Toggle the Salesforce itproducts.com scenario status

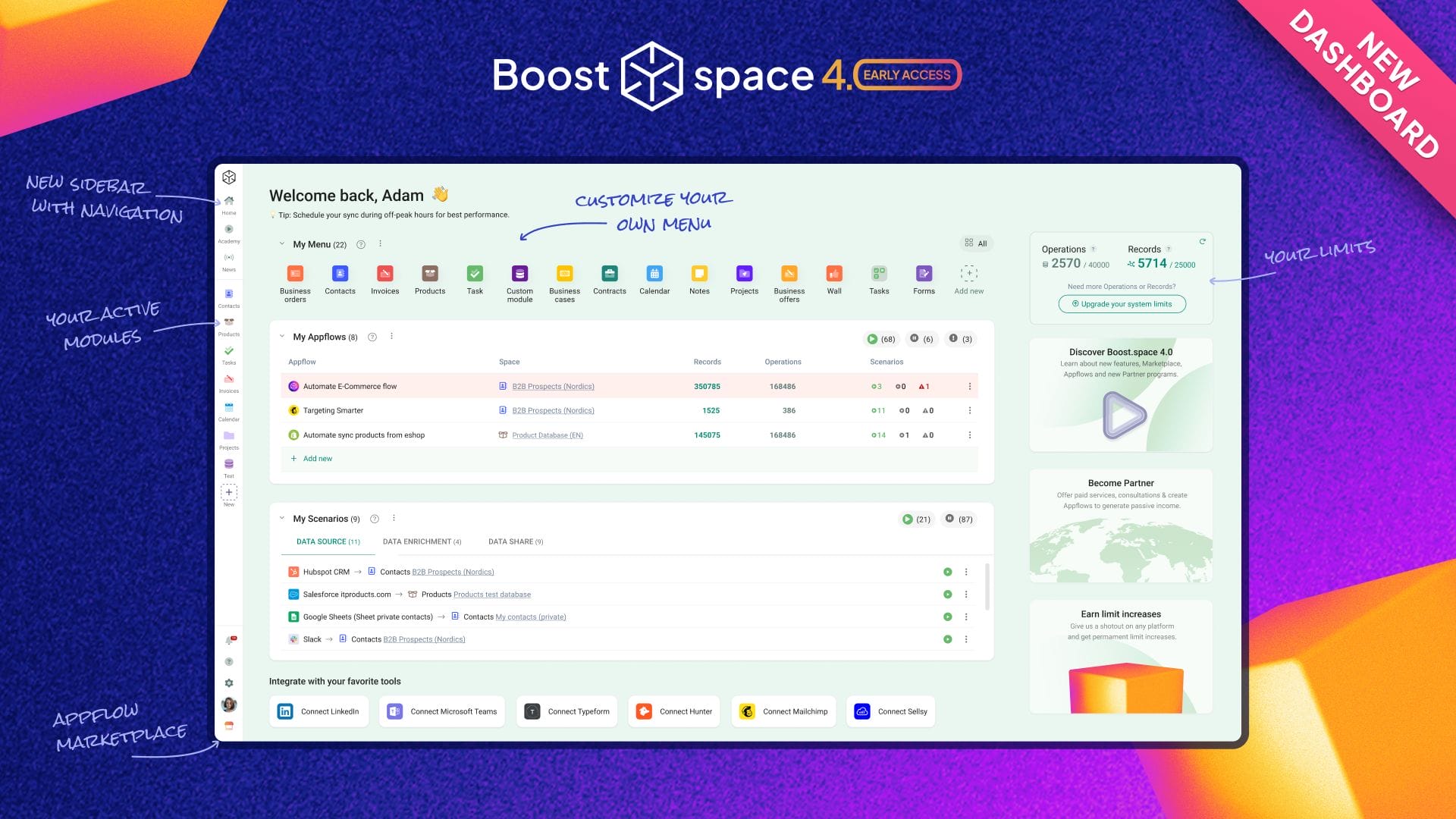[947, 595]
